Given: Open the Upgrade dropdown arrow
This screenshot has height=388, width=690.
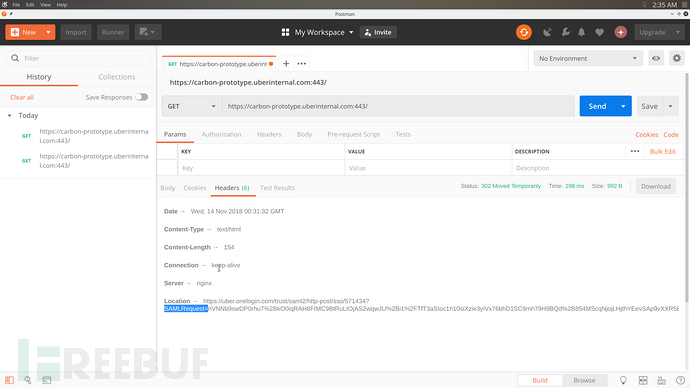Looking at the screenshot, I should coord(678,32).
